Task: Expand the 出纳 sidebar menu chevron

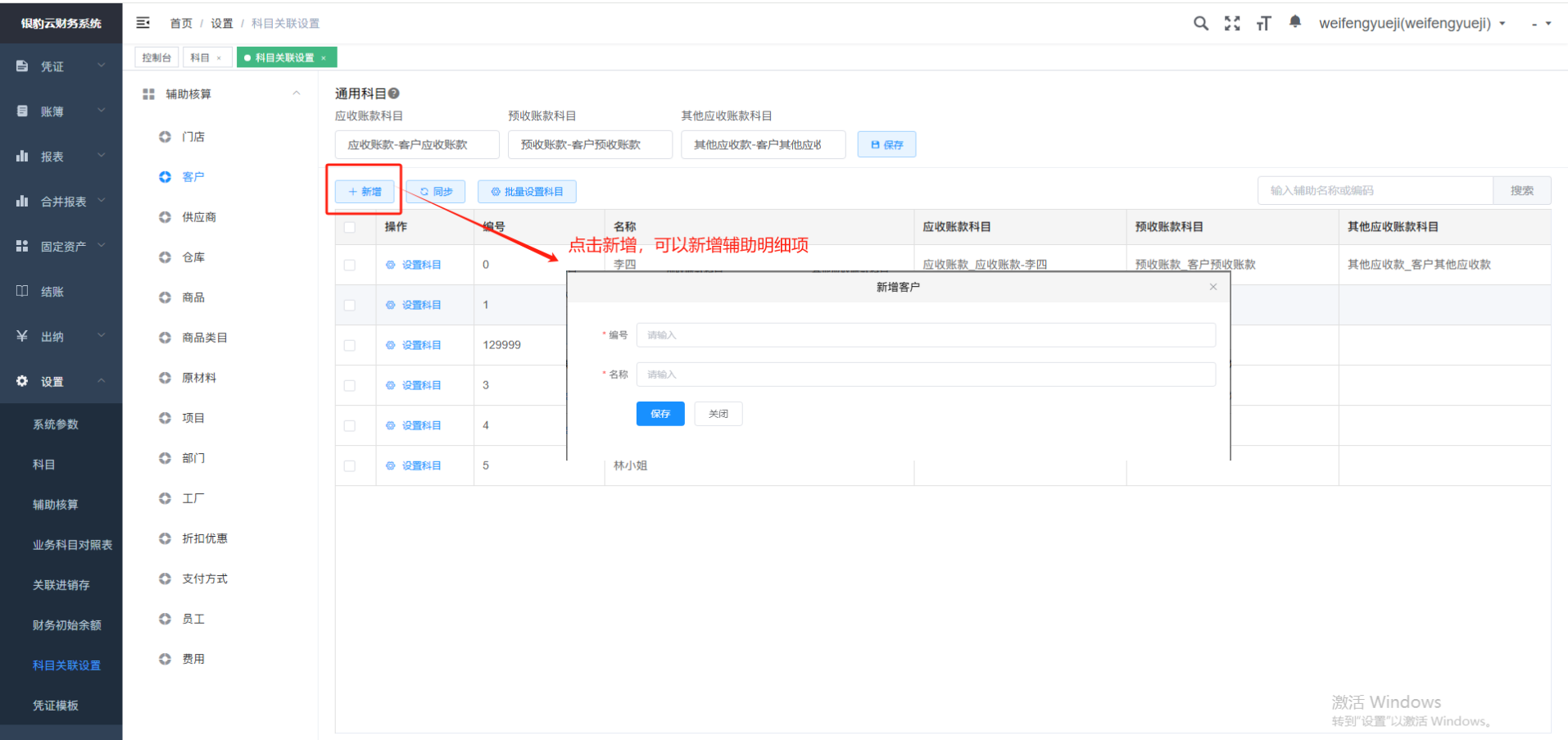Action: 102,335
